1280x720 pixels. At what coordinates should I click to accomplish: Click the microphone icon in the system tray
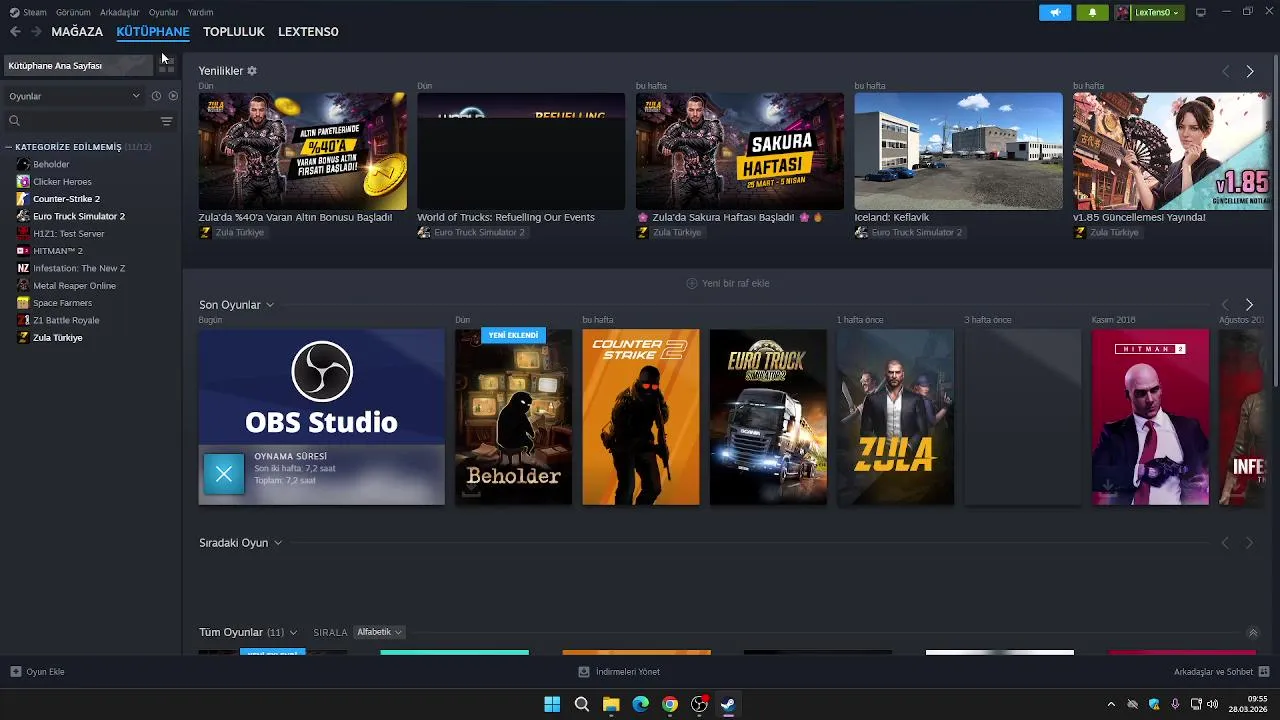(x=1175, y=704)
